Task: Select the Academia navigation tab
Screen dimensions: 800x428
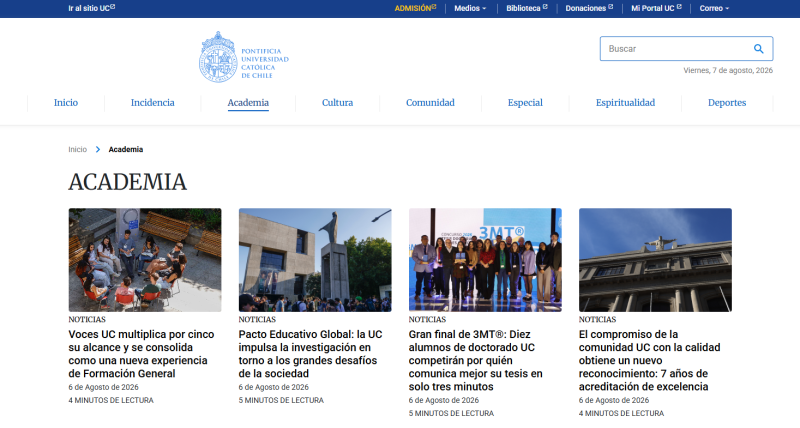Action: [248, 103]
